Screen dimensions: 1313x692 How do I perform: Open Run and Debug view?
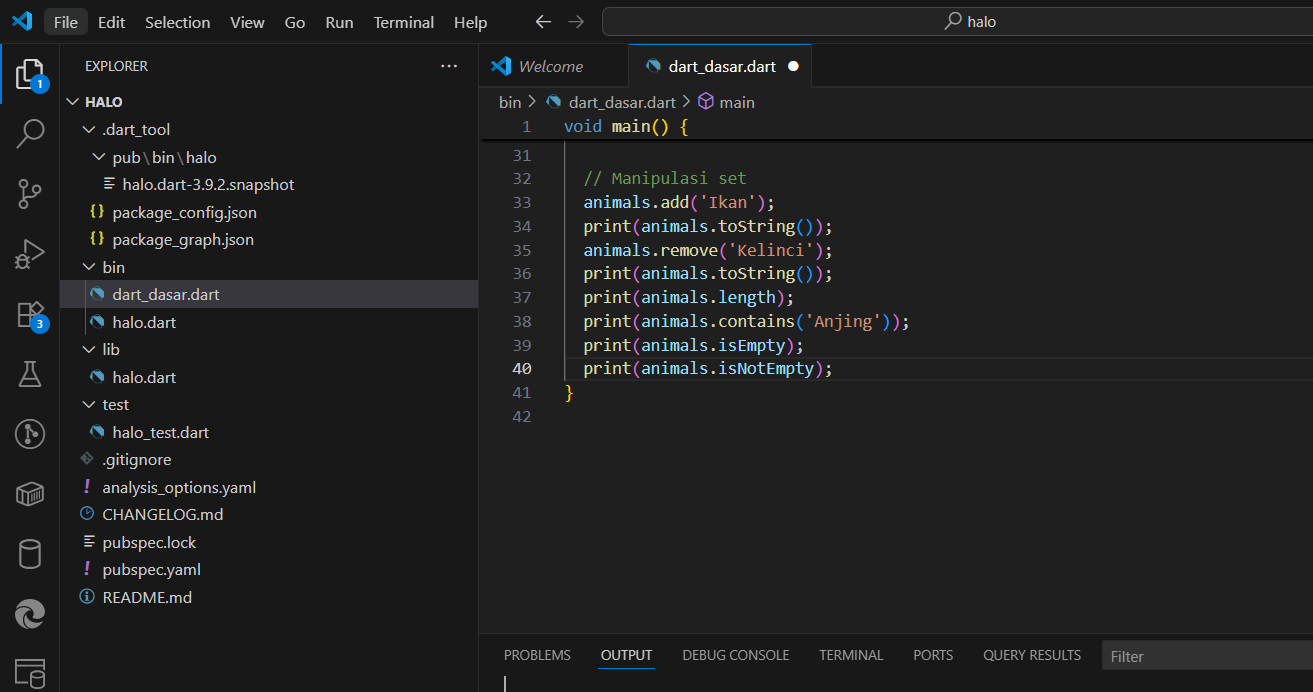(30, 254)
